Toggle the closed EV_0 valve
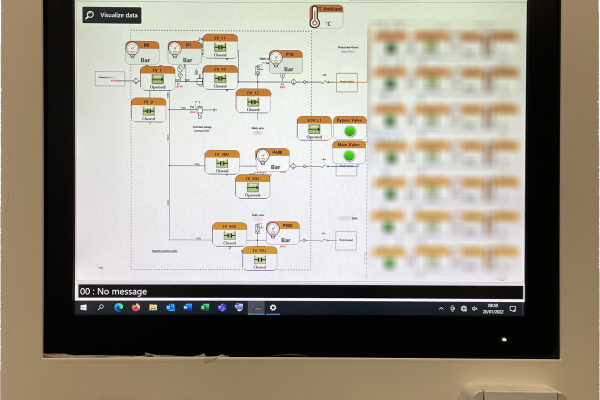Screen dimensions: 600x400 click(148, 111)
